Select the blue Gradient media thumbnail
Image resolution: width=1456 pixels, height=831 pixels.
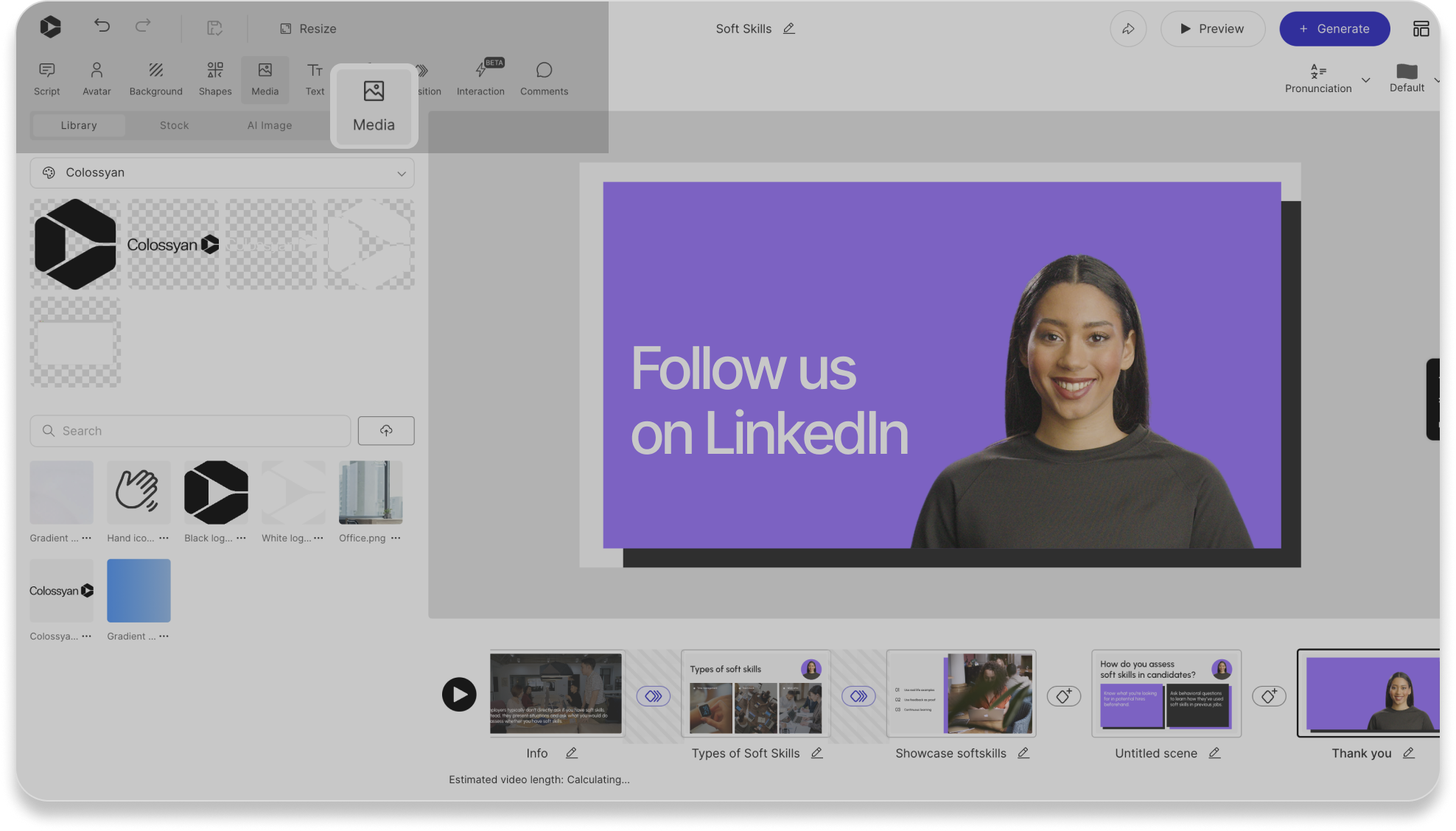[x=139, y=590]
